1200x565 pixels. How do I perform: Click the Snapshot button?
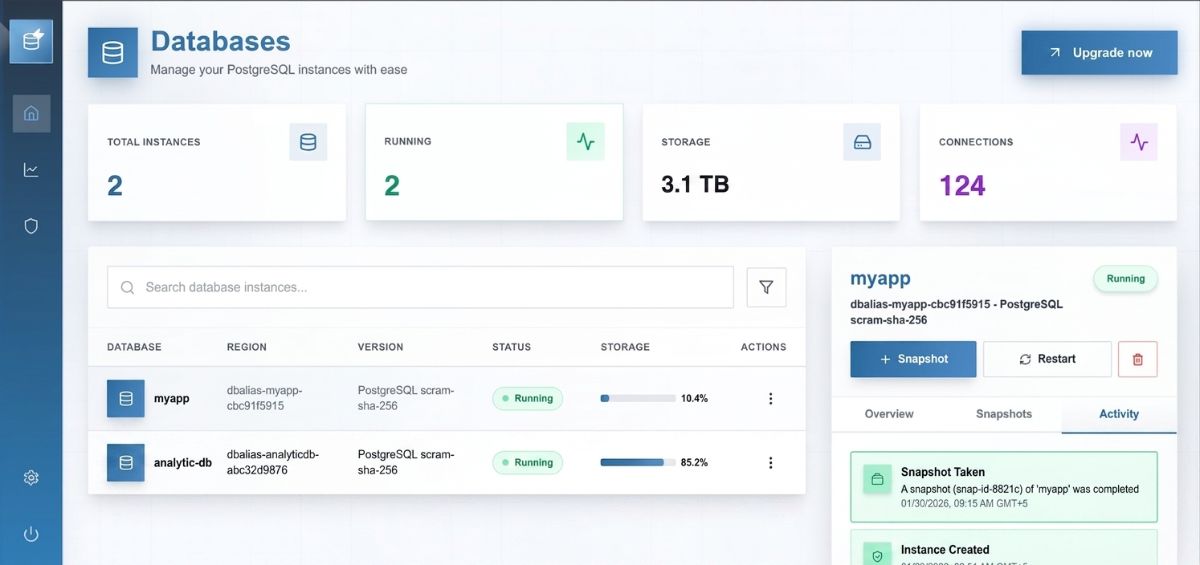click(x=913, y=359)
